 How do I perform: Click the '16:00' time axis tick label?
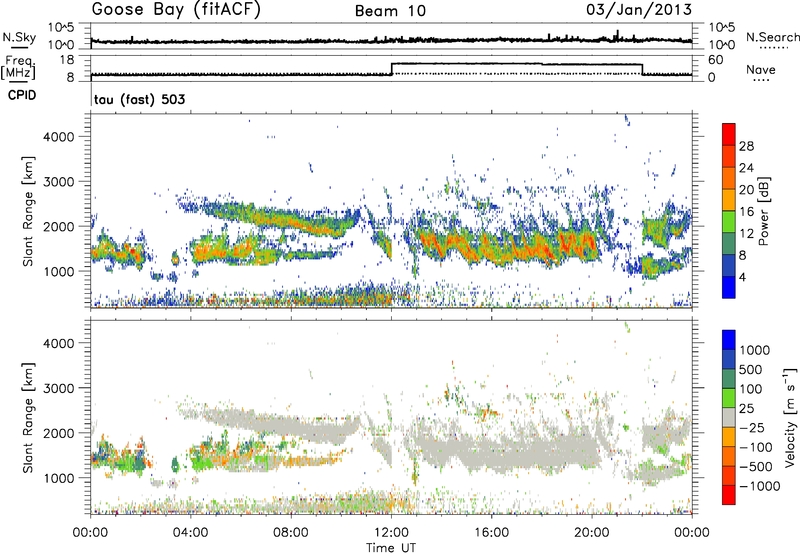pyautogui.click(x=492, y=533)
